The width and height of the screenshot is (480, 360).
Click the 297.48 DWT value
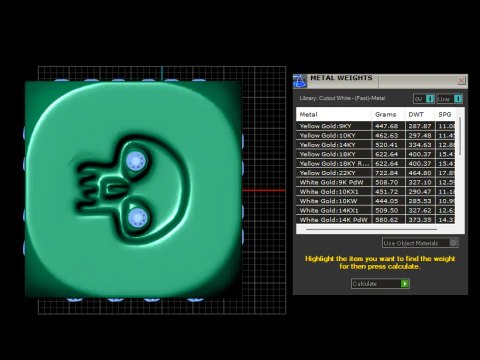tap(420, 135)
